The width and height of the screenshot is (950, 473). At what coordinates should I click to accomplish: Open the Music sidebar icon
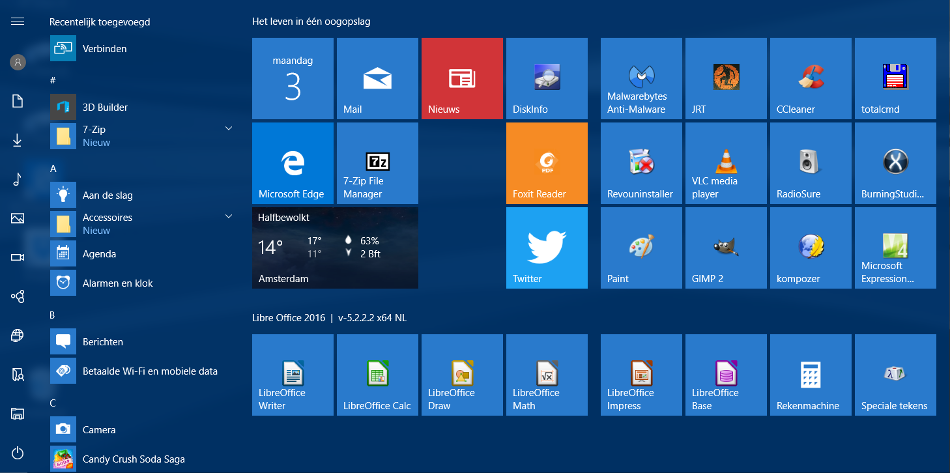(x=18, y=179)
